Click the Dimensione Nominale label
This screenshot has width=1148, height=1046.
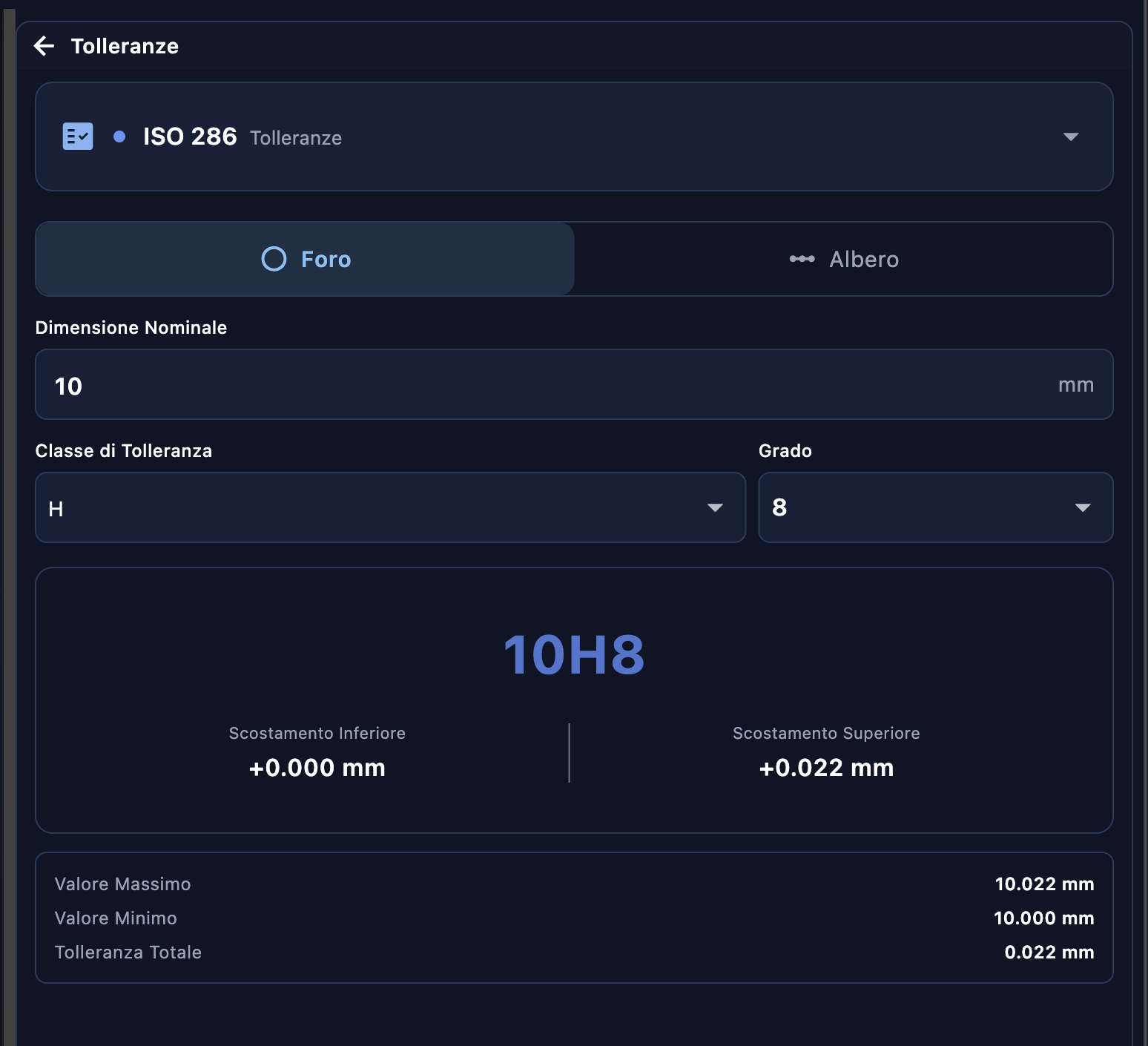coord(131,328)
